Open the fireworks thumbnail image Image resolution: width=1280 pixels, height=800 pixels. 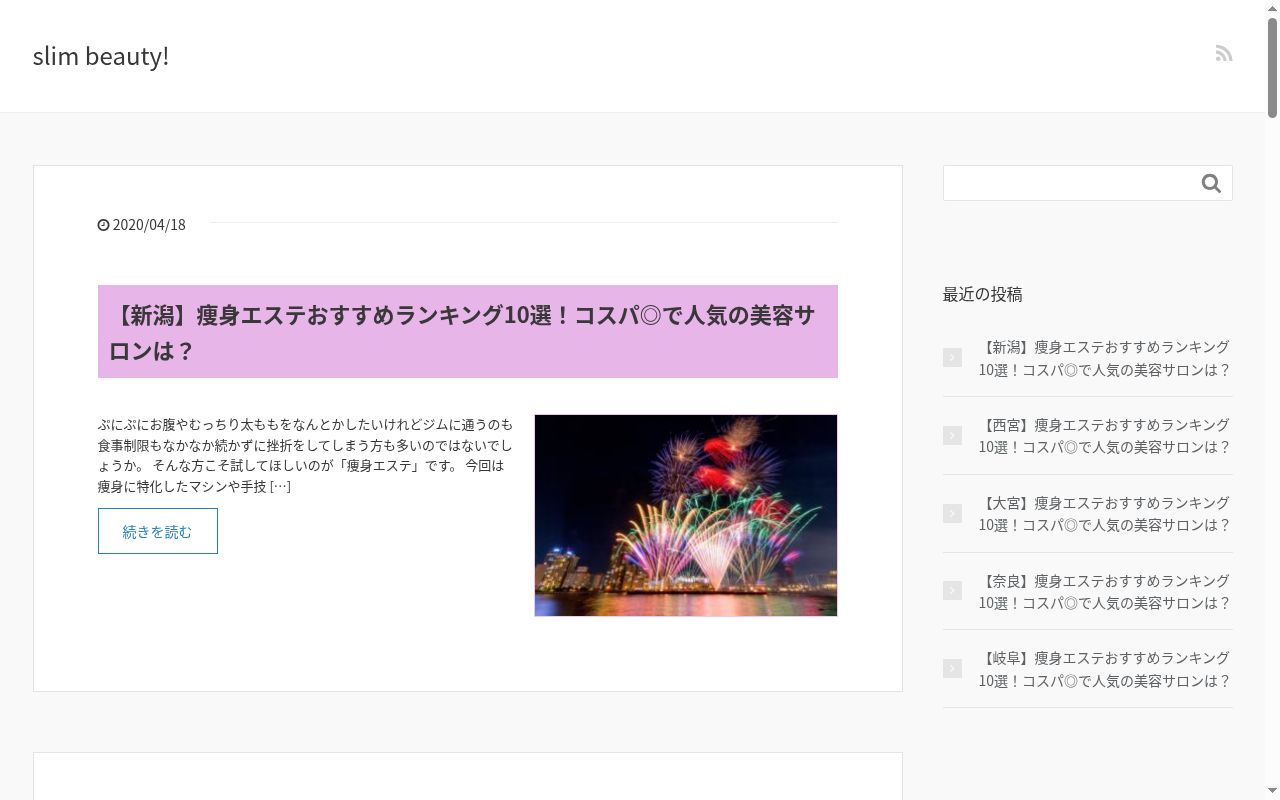coord(686,515)
